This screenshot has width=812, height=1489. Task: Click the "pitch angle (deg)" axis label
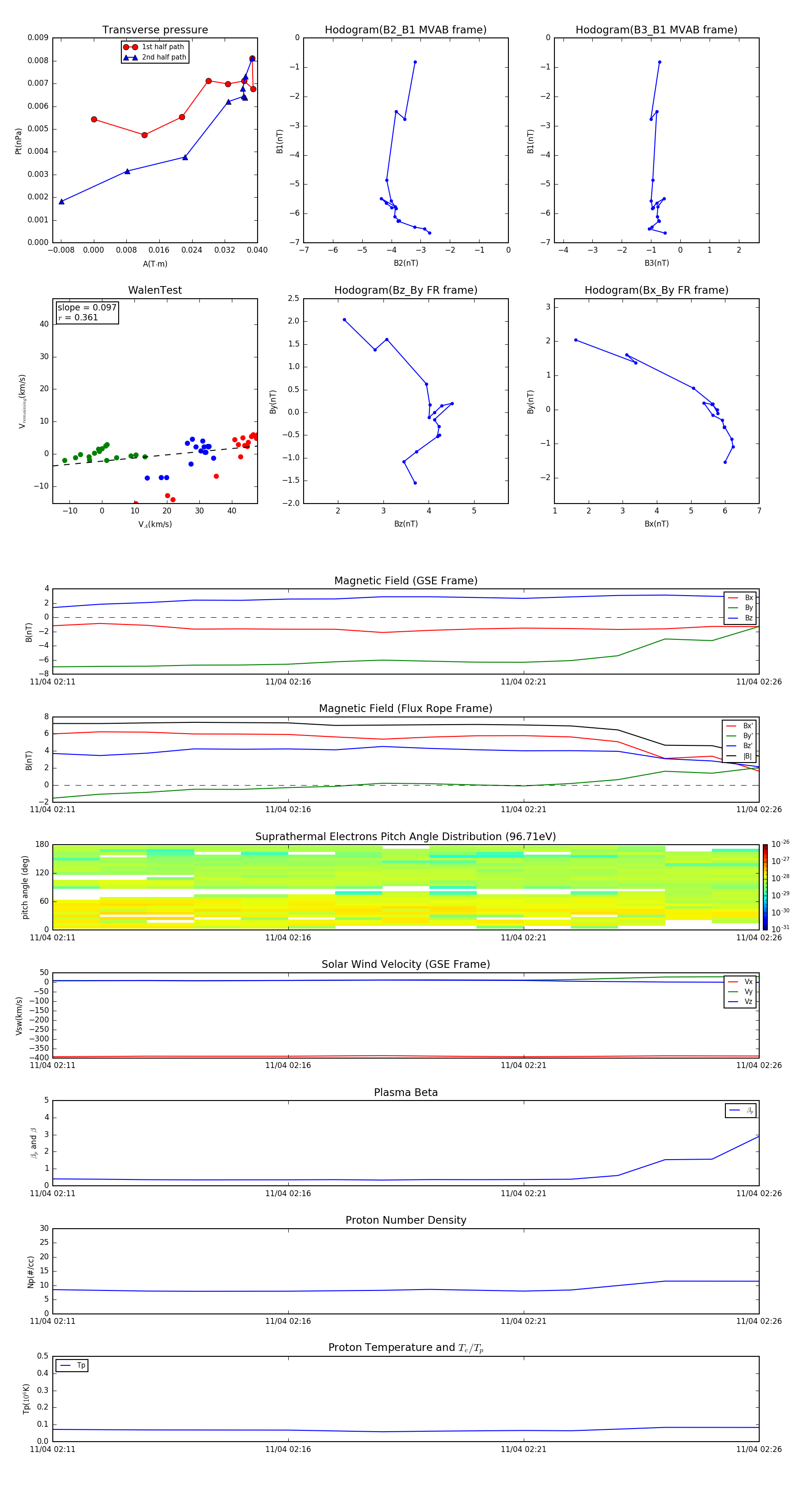(25, 887)
